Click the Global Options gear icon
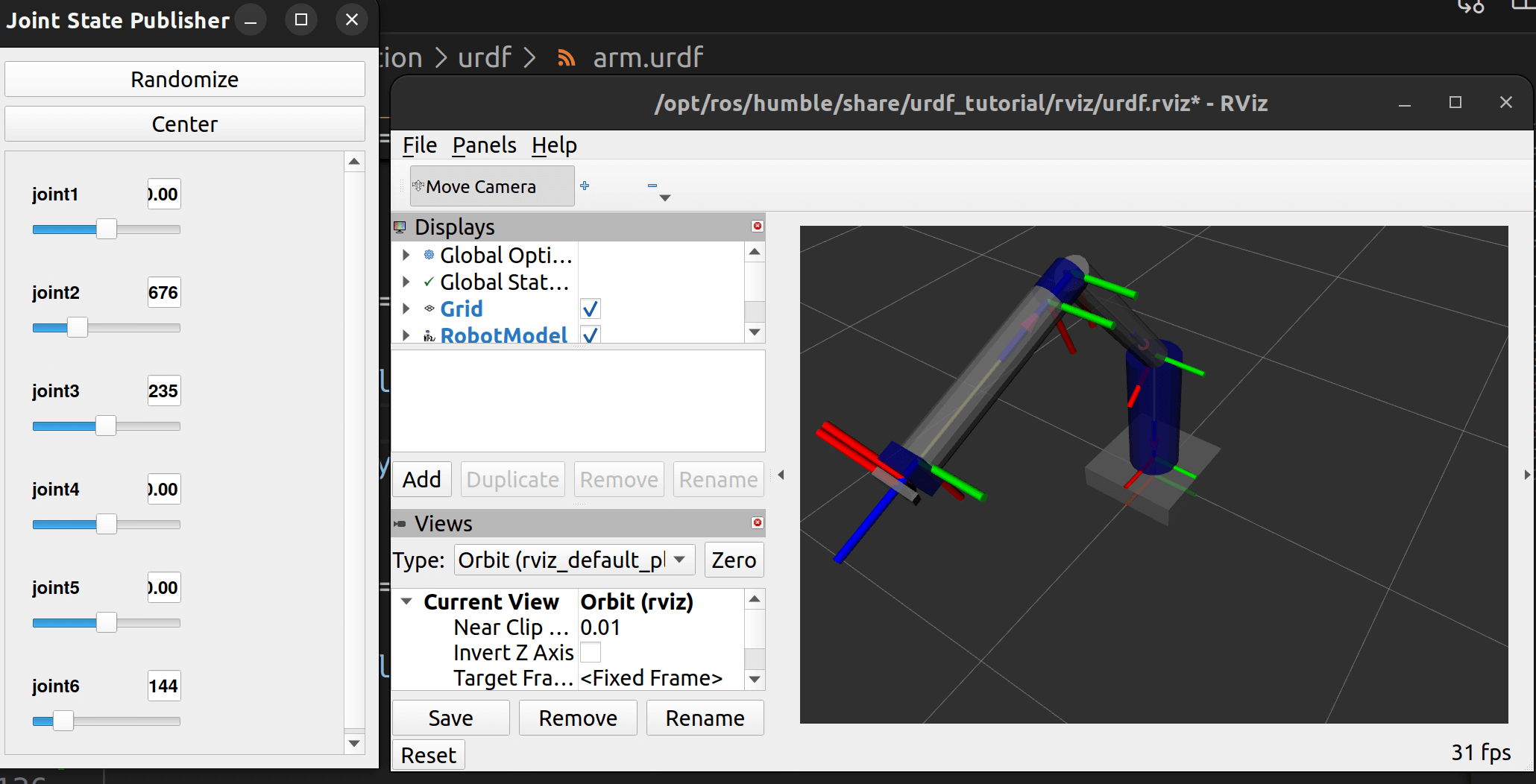Viewport: 1536px width, 784px height. [429, 255]
